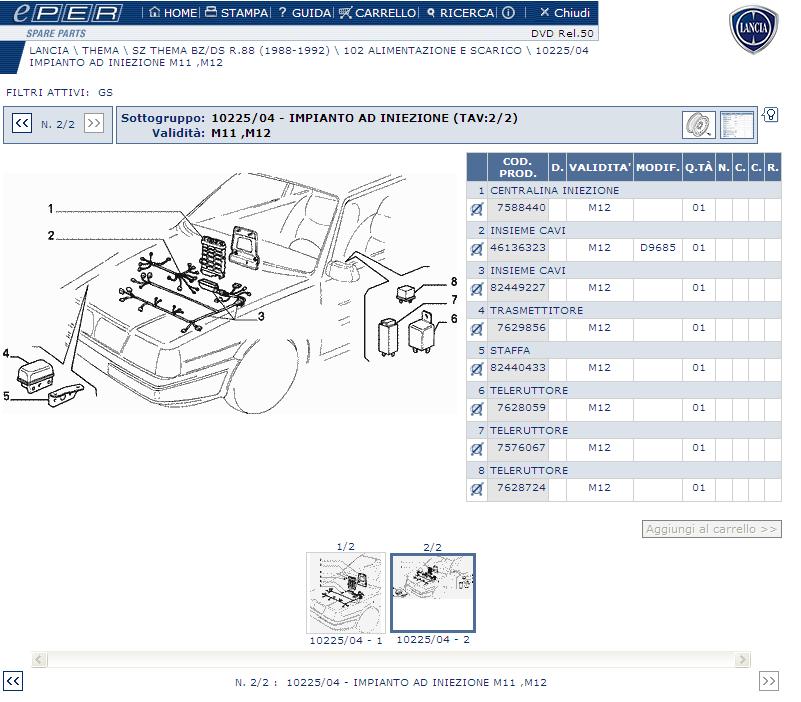Click the thumbnail strip left scroll arrow
801x702 pixels.
[39, 660]
